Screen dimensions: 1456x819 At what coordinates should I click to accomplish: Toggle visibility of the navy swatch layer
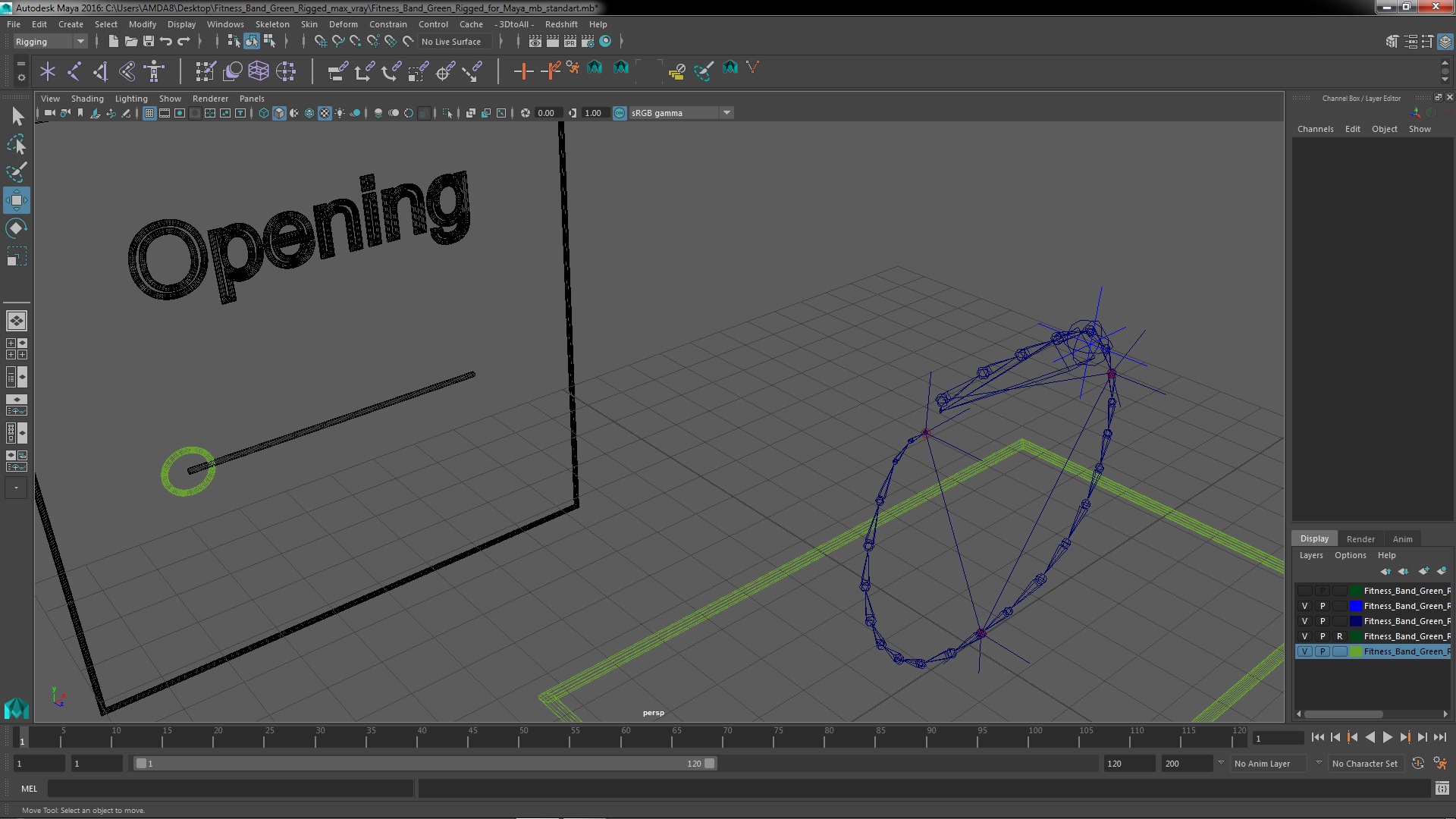pyautogui.click(x=1304, y=621)
